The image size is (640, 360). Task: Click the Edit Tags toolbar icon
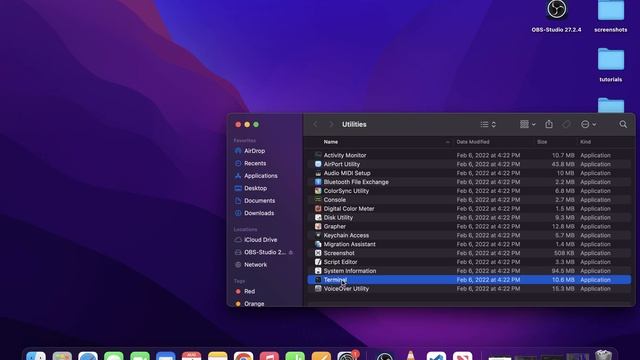pos(566,124)
